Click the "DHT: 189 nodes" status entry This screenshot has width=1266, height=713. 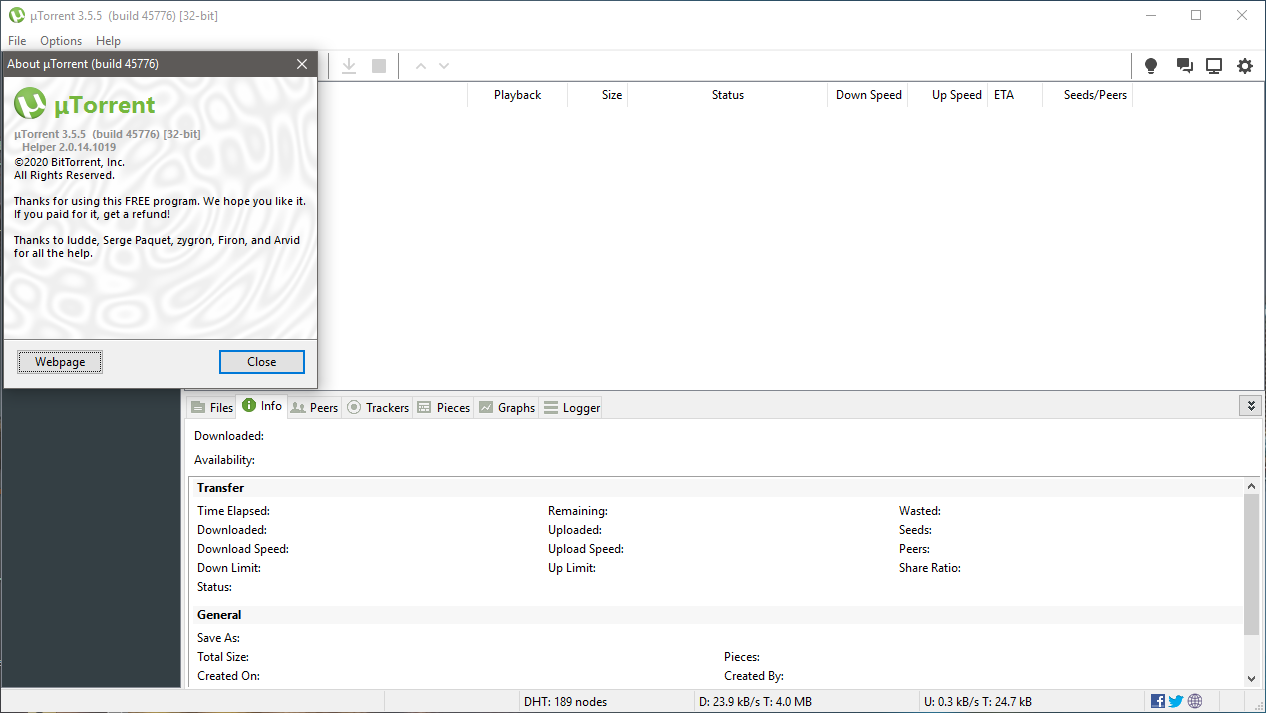click(565, 702)
